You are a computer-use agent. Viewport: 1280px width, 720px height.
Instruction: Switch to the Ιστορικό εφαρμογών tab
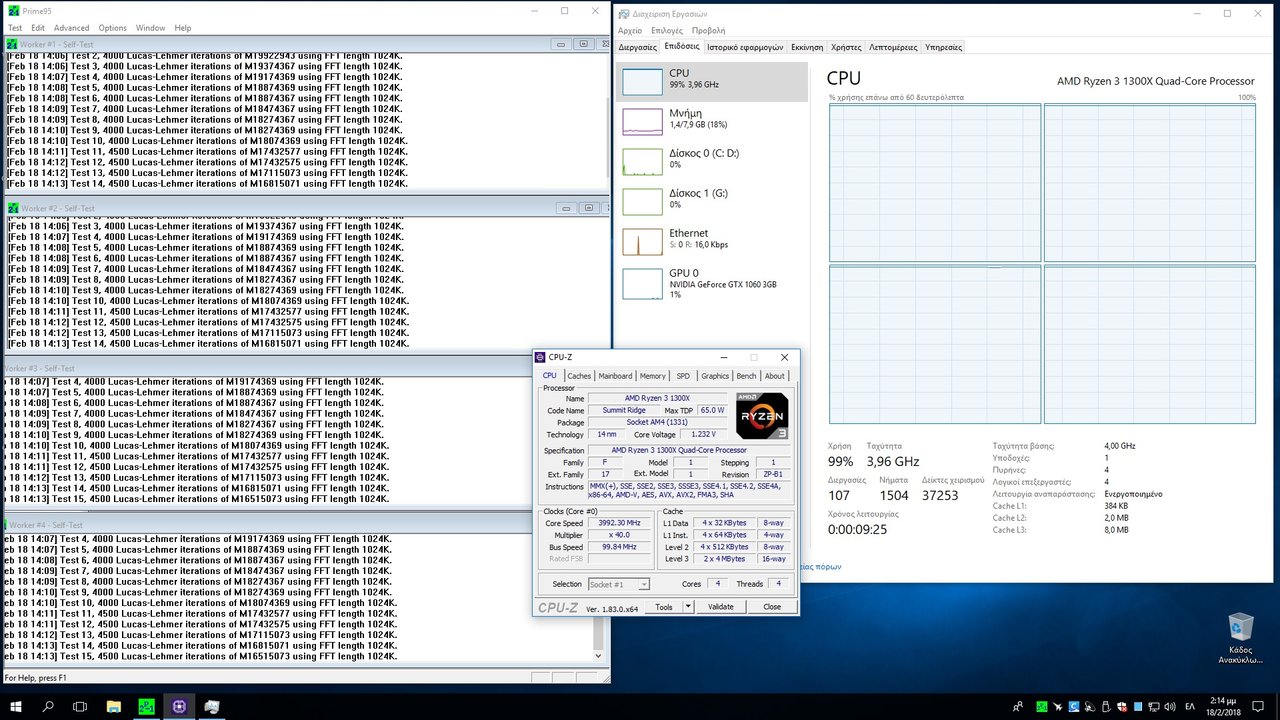pos(744,47)
